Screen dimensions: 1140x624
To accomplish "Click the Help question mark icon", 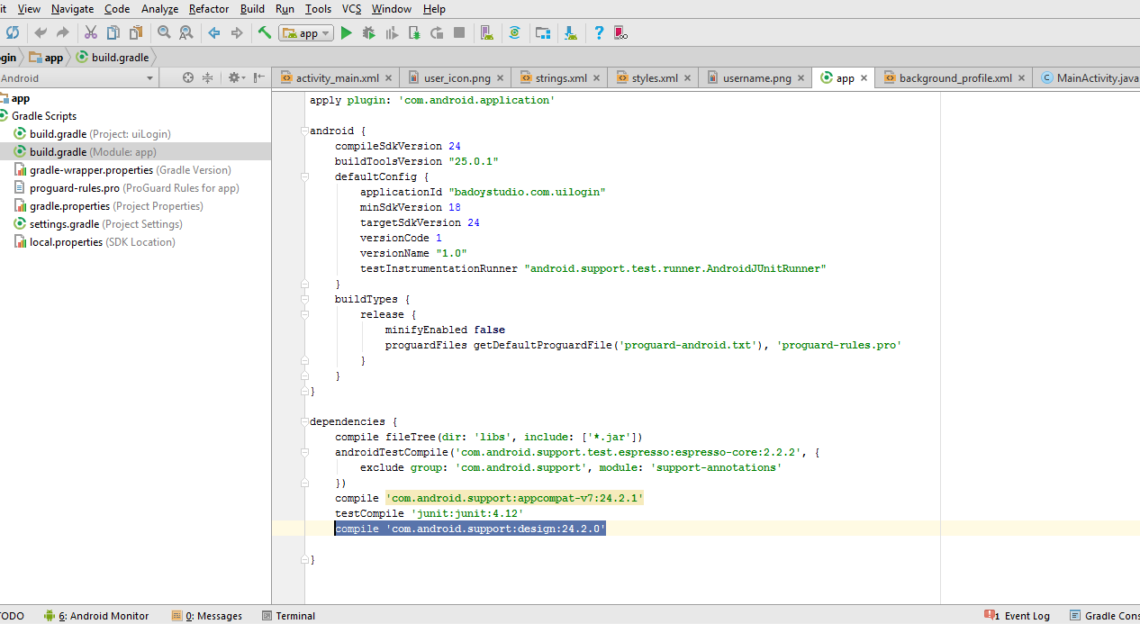I will 599,33.
